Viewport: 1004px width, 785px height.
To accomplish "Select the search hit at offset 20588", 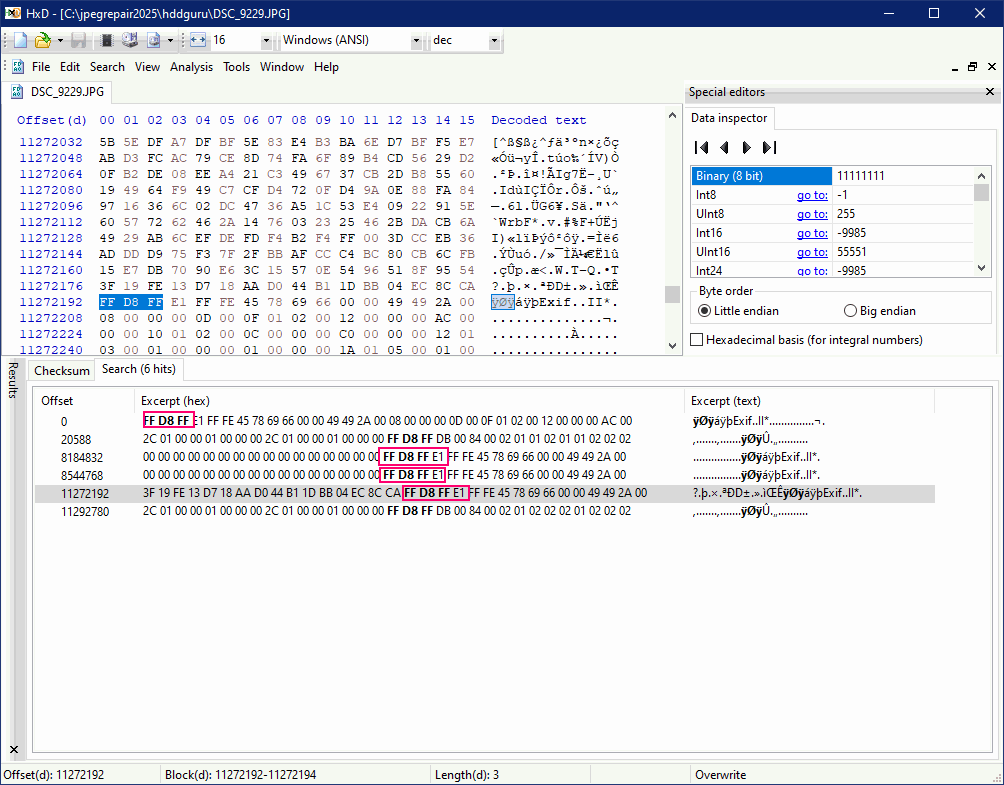I will (x=485, y=439).
